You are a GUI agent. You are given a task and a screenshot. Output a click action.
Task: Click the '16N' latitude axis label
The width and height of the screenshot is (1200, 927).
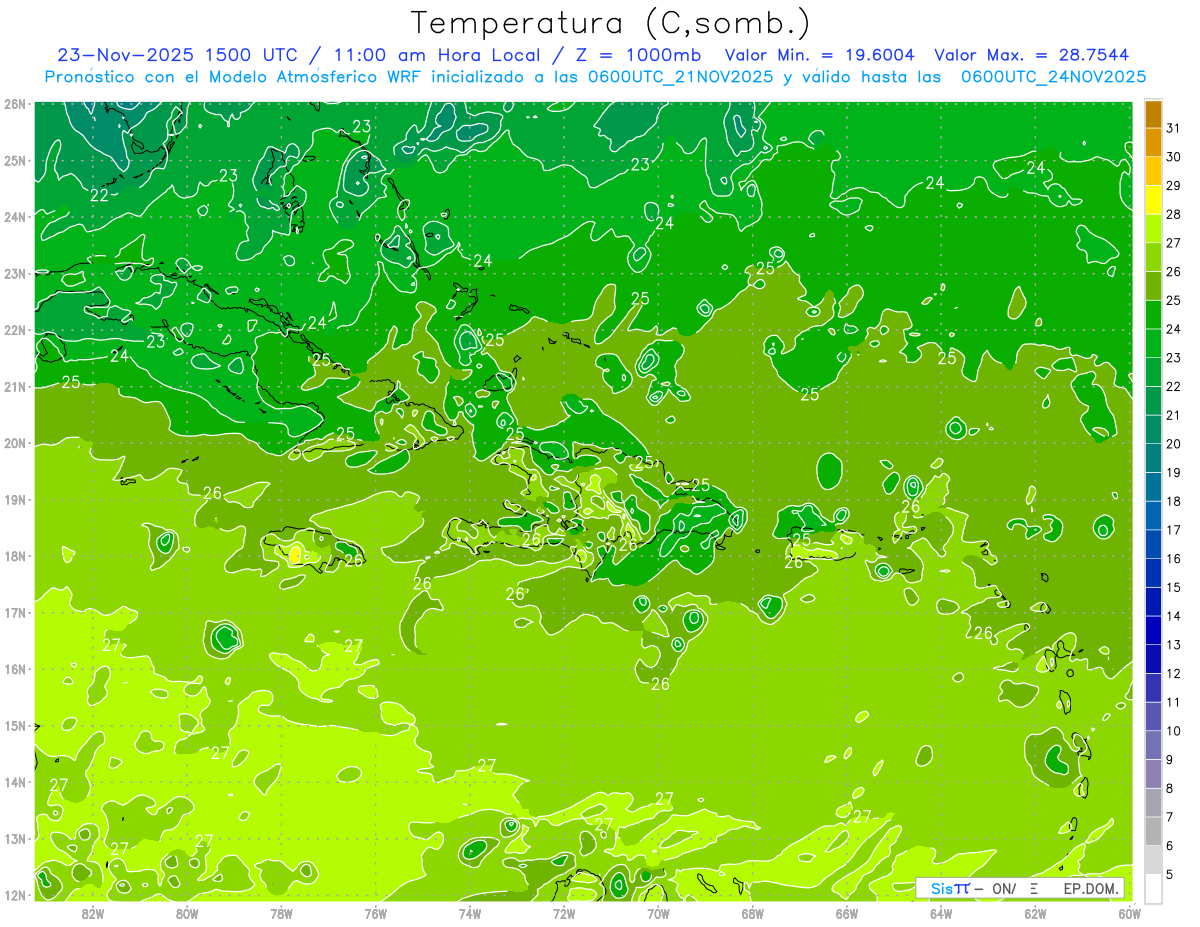(15, 669)
